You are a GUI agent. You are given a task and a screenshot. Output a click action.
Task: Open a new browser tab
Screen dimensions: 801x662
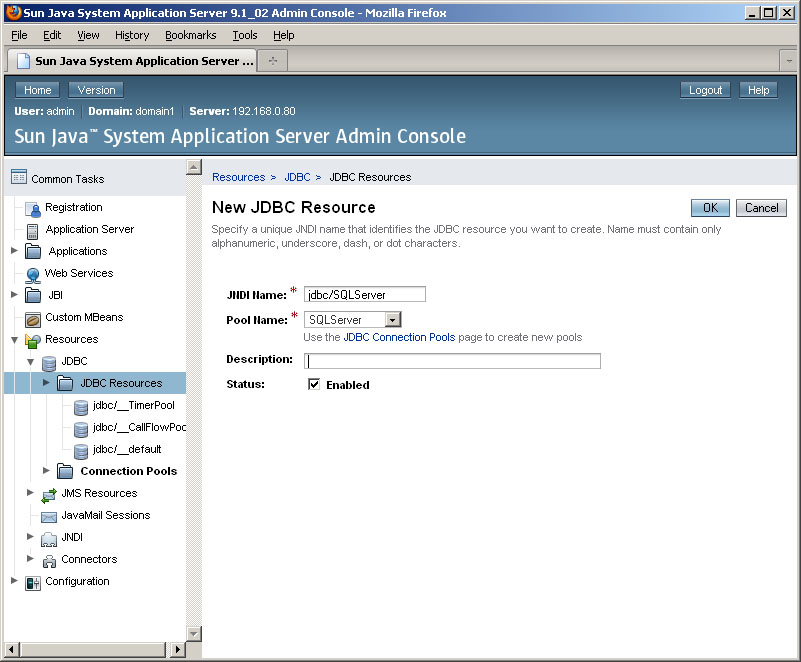coord(273,61)
